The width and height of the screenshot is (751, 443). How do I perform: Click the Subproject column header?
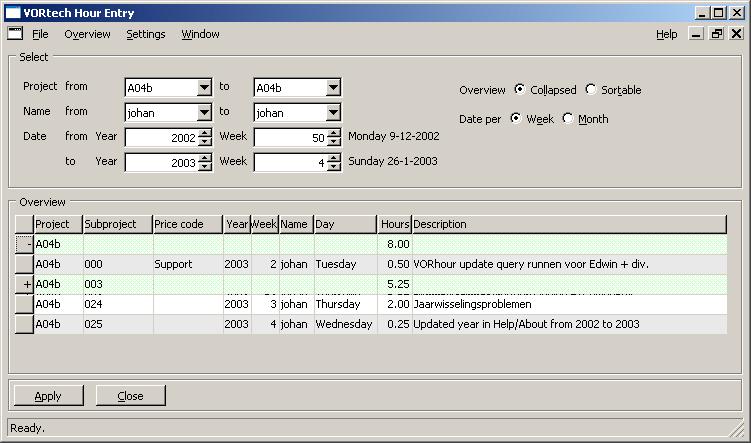[x=118, y=224]
